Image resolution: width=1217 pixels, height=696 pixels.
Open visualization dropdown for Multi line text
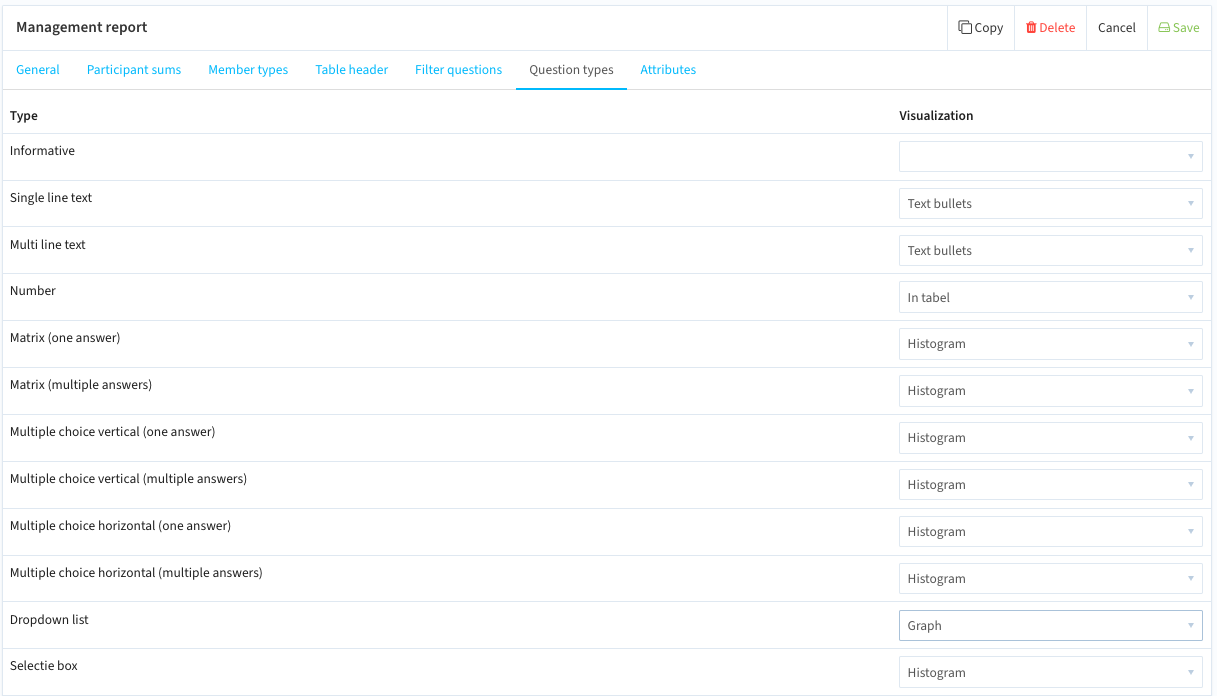click(1050, 250)
